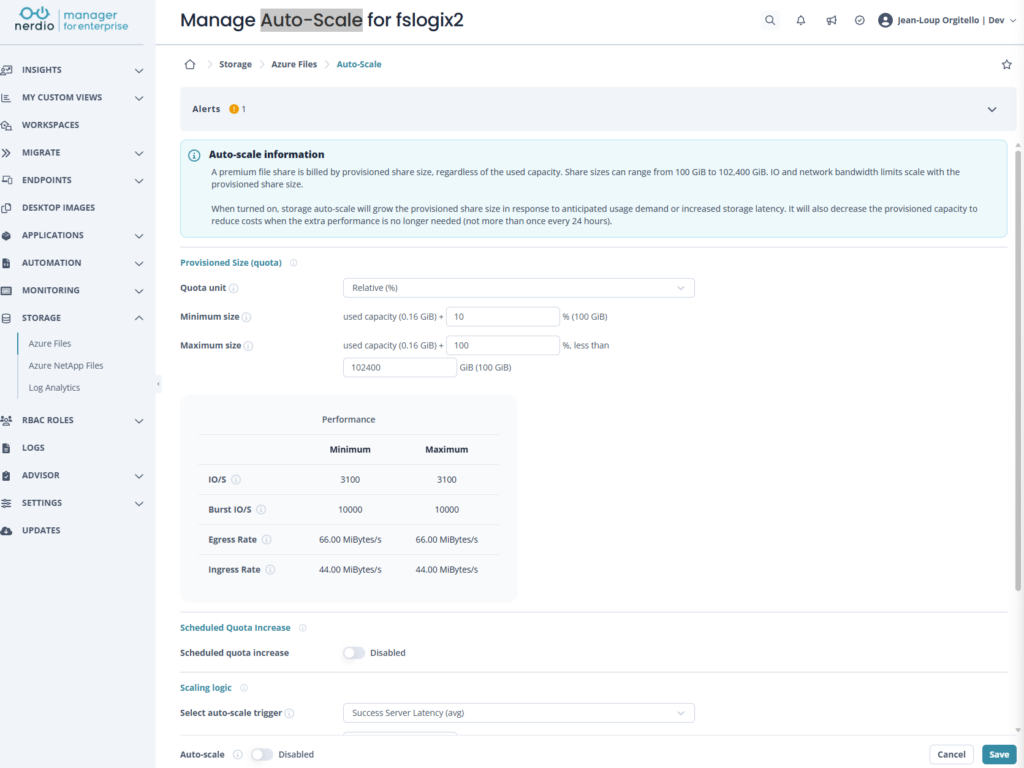1024x768 pixels.
Task: Open Azure Files under Storage
Action: click(x=50, y=344)
